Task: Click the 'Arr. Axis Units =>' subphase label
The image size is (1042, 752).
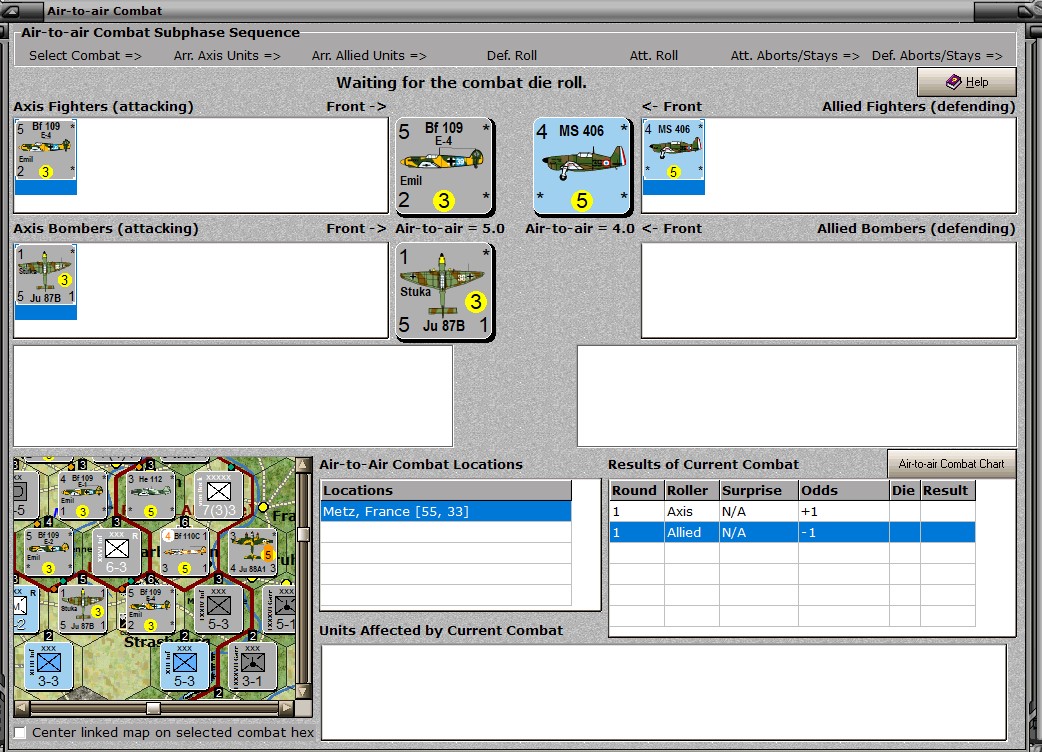Action: 227,56
